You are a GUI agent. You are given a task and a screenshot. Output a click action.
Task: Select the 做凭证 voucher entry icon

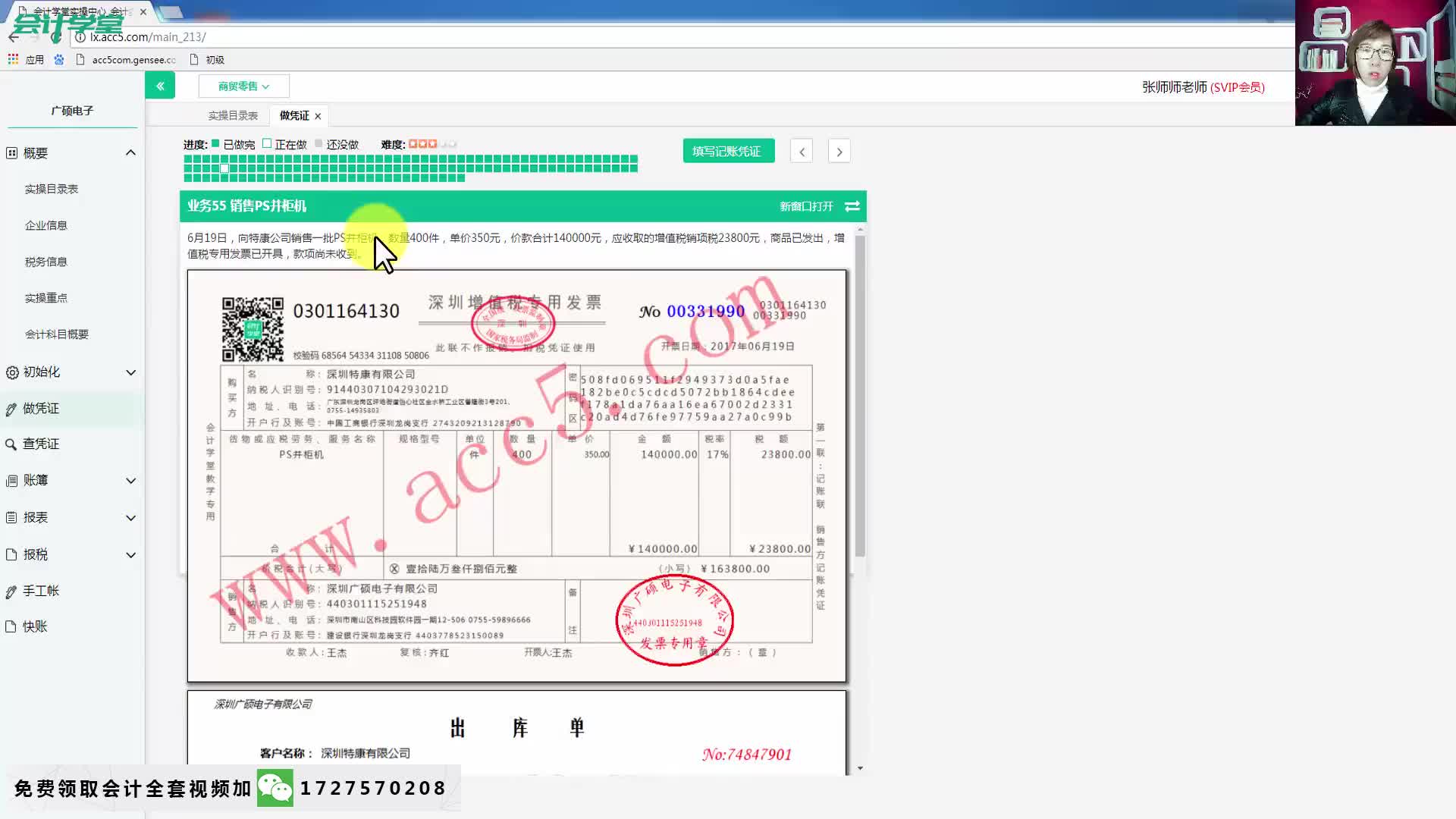11,408
